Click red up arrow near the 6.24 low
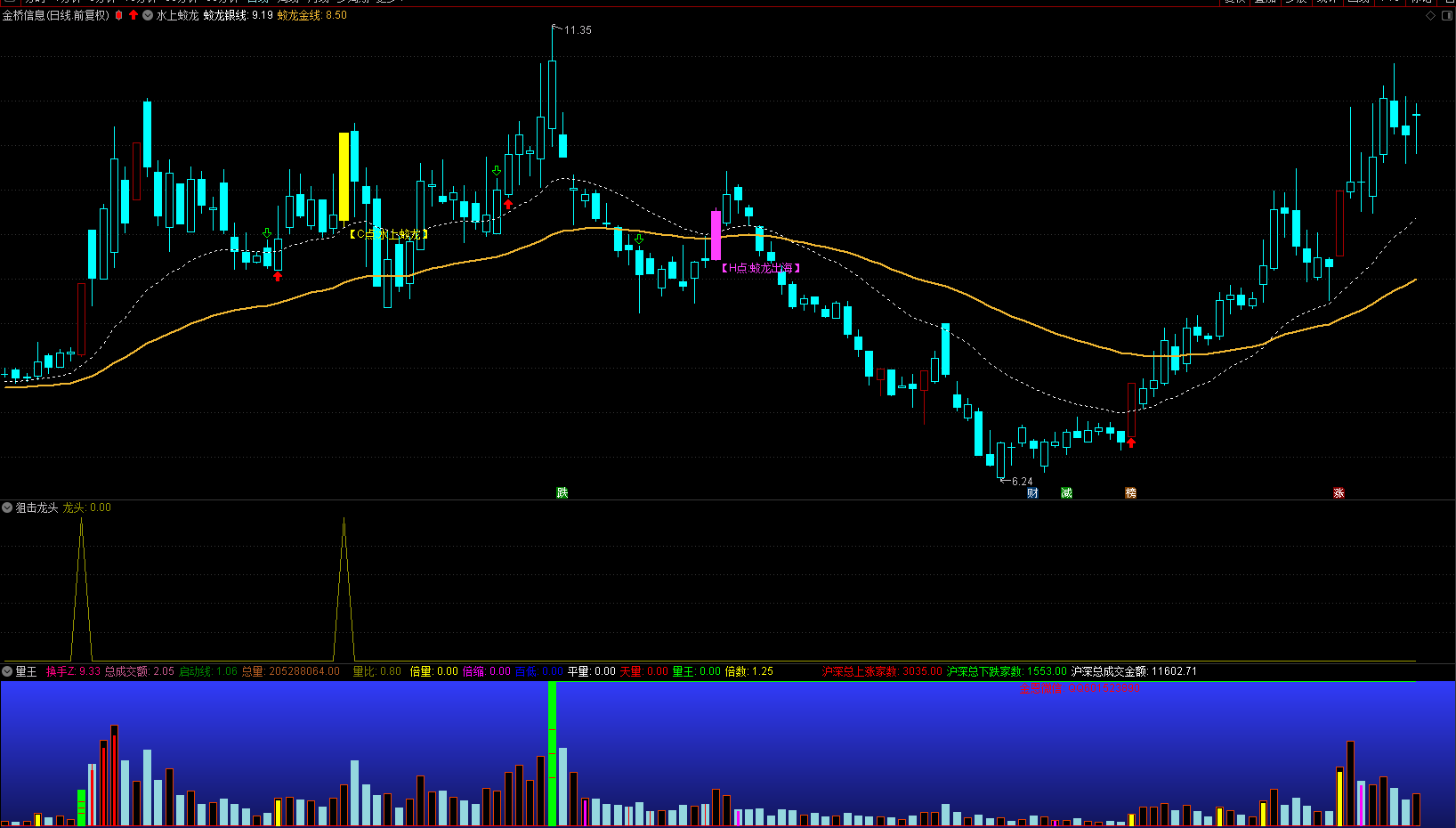This screenshot has height=828, width=1456. 1131,442
